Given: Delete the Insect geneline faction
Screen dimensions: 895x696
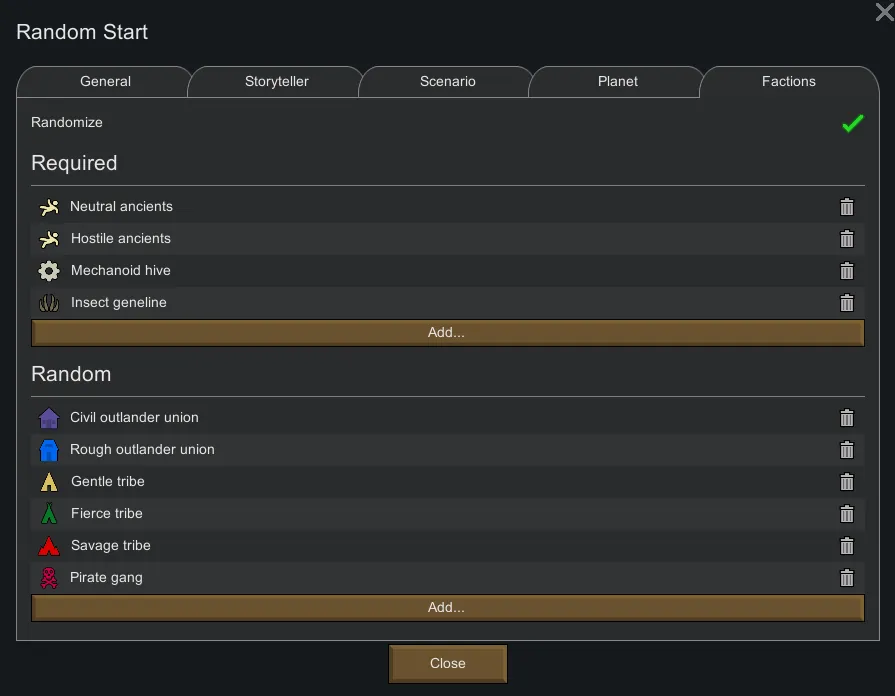Looking at the screenshot, I should pos(847,303).
